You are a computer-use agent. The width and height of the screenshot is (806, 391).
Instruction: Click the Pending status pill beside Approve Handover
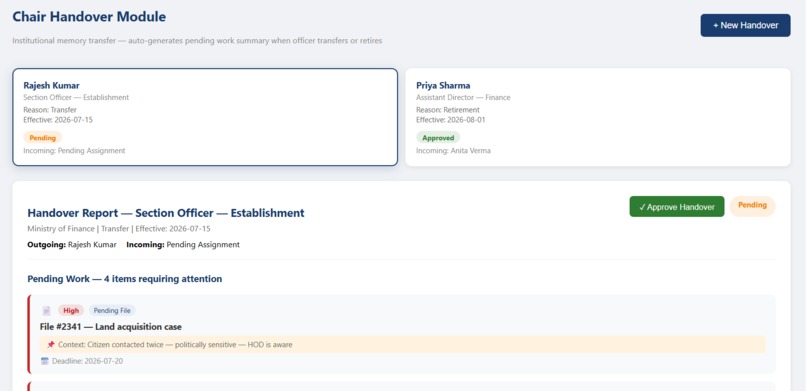(x=753, y=206)
